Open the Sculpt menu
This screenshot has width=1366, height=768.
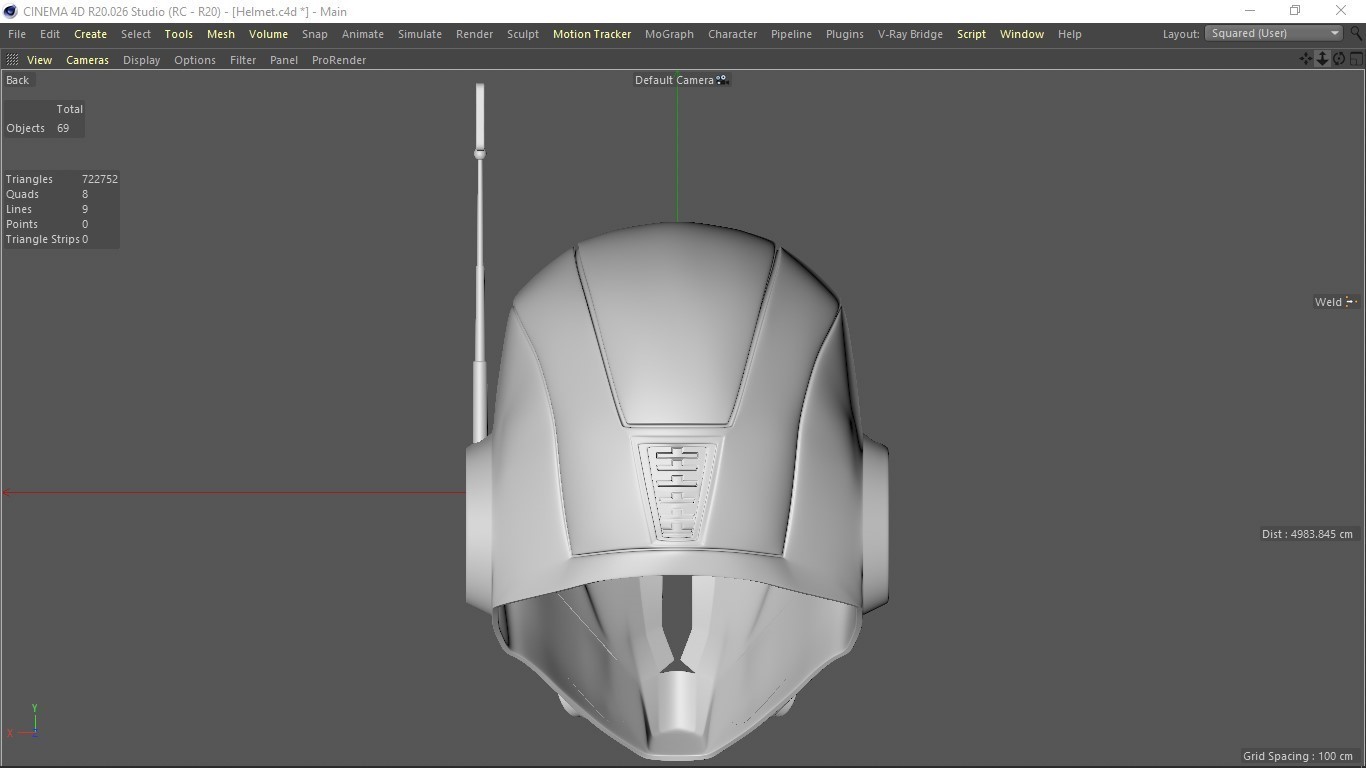(522, 34)
